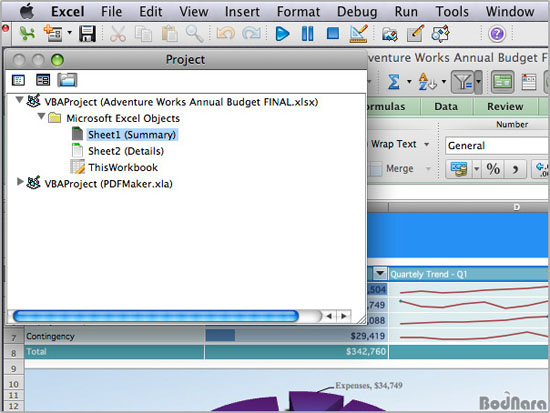This screenshot has height=413, width=550.
Task: Click the Insert UserForm icon
Action: click(53, 34)
